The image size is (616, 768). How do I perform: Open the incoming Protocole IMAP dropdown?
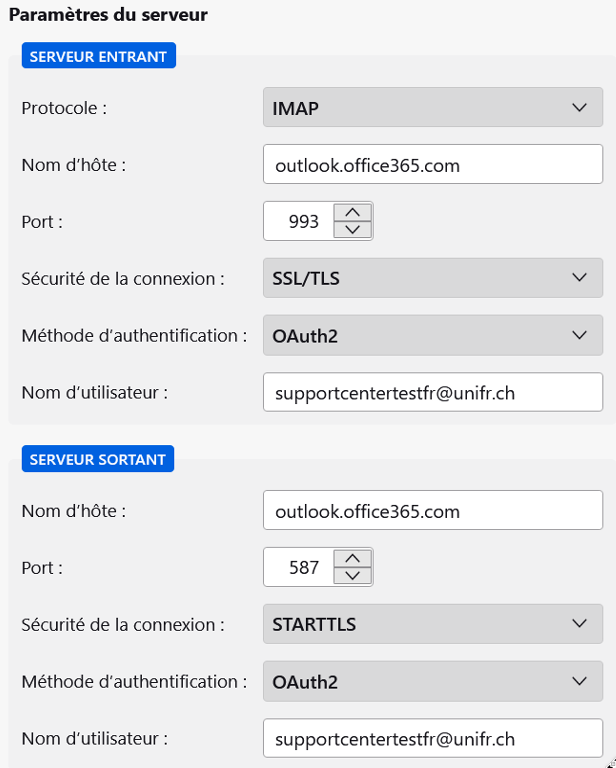tap(432, 108)
